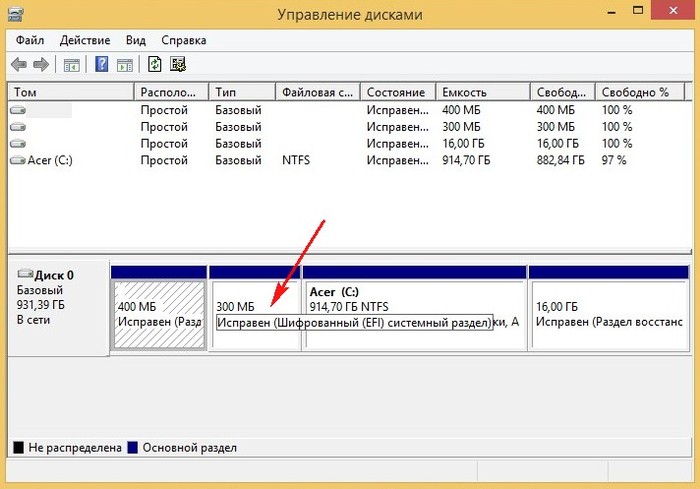Close the Управление дисками window
This screenshot has height=489, width=700.
coord(673,10)
